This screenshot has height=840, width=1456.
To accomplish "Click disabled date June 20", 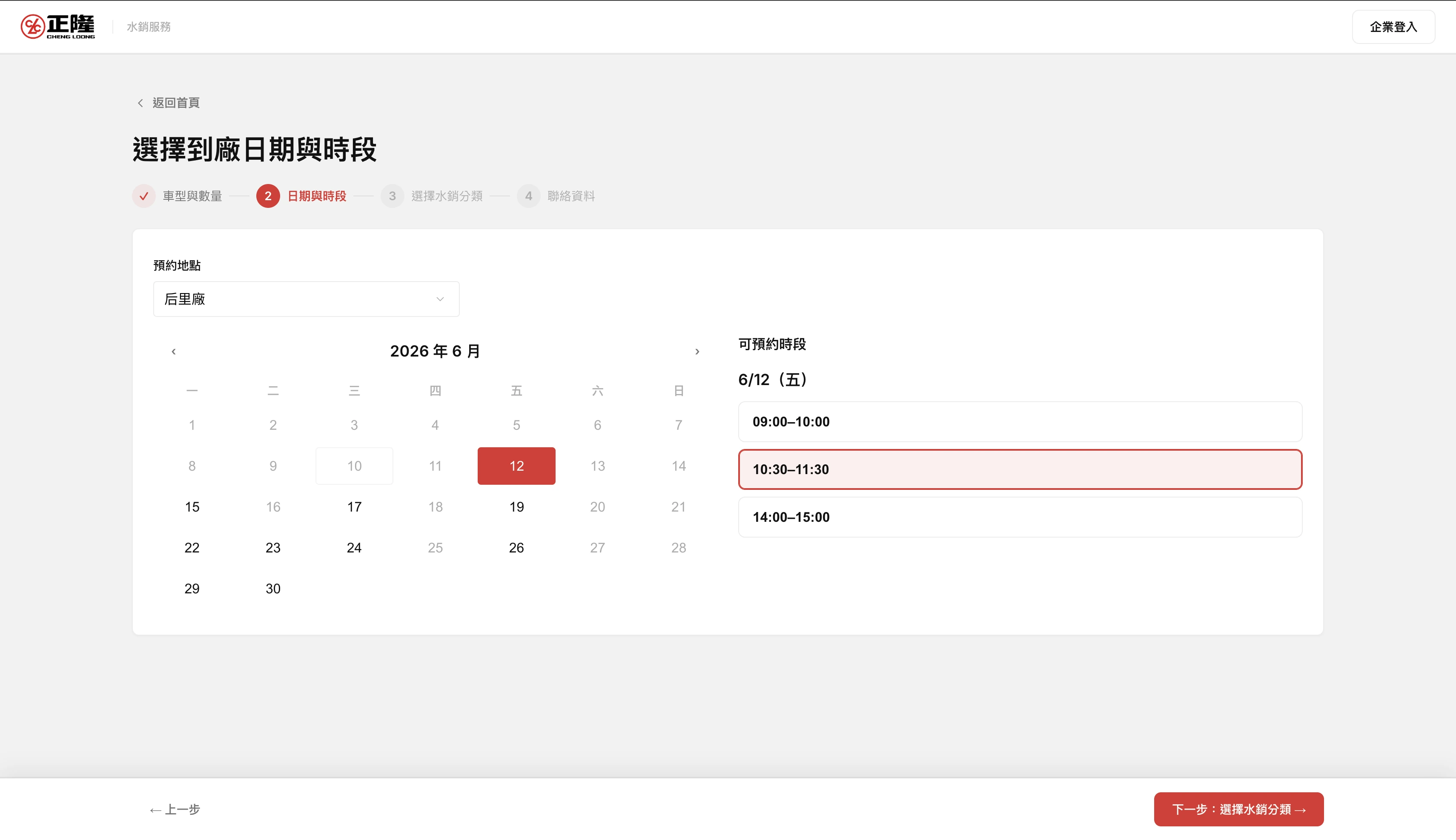I will tap(597, 507).
